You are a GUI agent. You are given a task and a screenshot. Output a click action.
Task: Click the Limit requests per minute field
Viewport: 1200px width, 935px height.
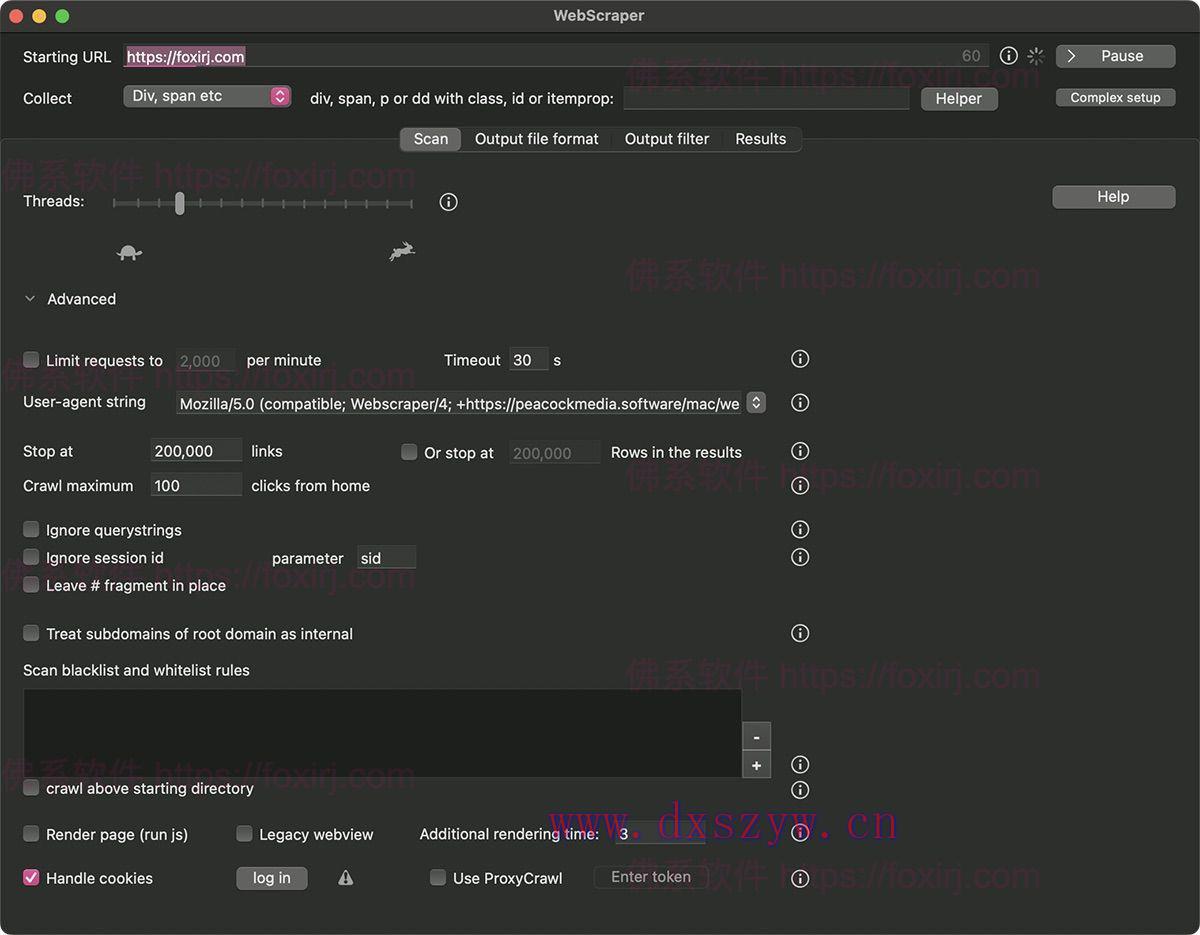tap(206, 360)
